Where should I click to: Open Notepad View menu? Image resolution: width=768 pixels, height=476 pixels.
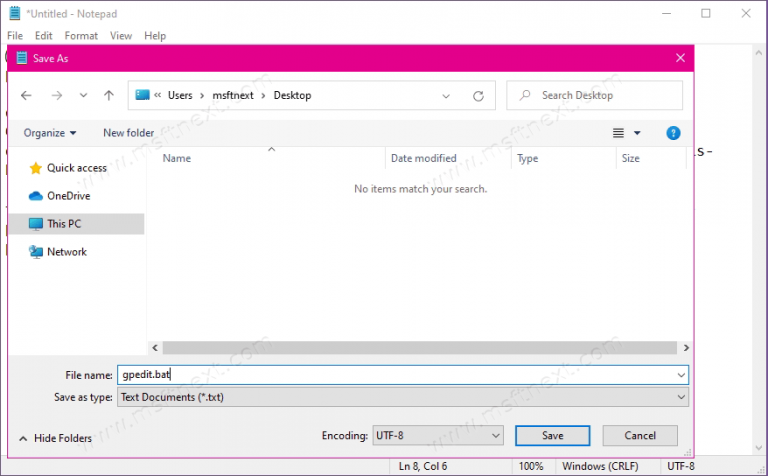coord(120,36)
